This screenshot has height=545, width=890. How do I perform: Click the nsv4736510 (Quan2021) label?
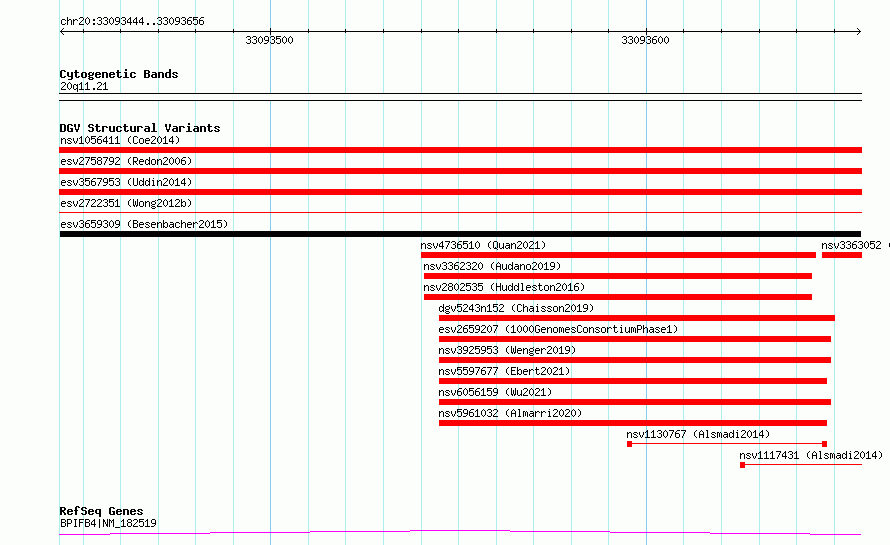pos(483,245)
